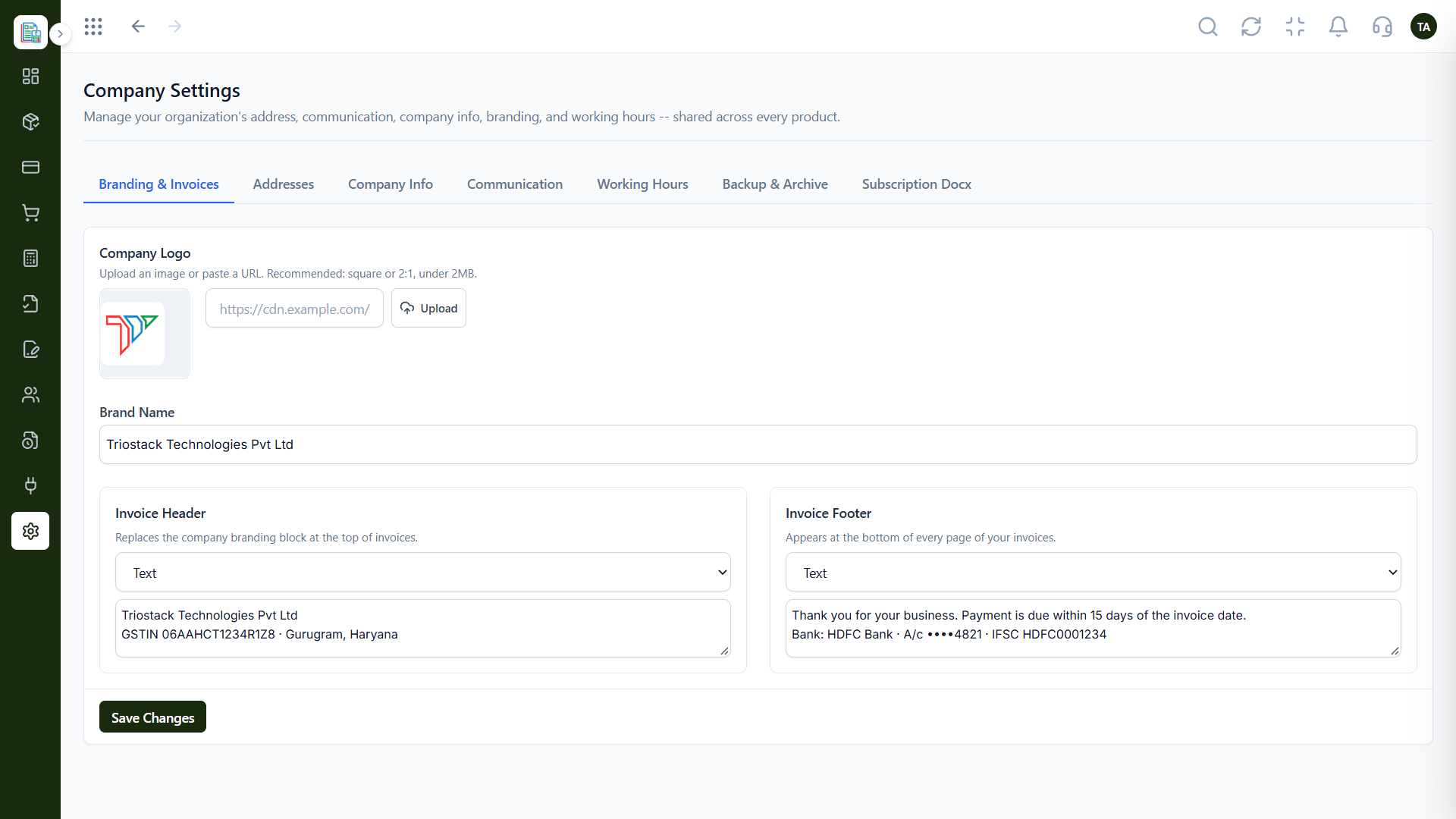Go back with the left arrow
1456x819 pixels.
(x=138, y=27)
